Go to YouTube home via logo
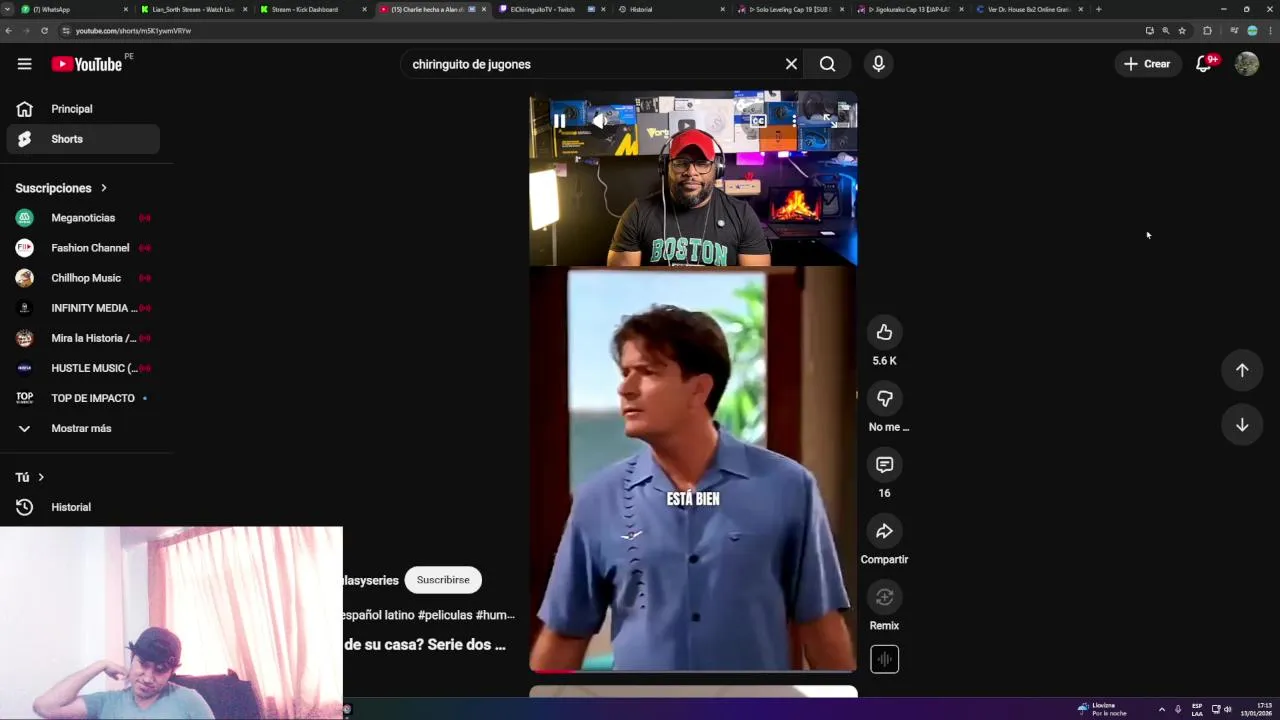Image resolution: width=1280 pixels, height=720 pixels. [x=86, y=64]
